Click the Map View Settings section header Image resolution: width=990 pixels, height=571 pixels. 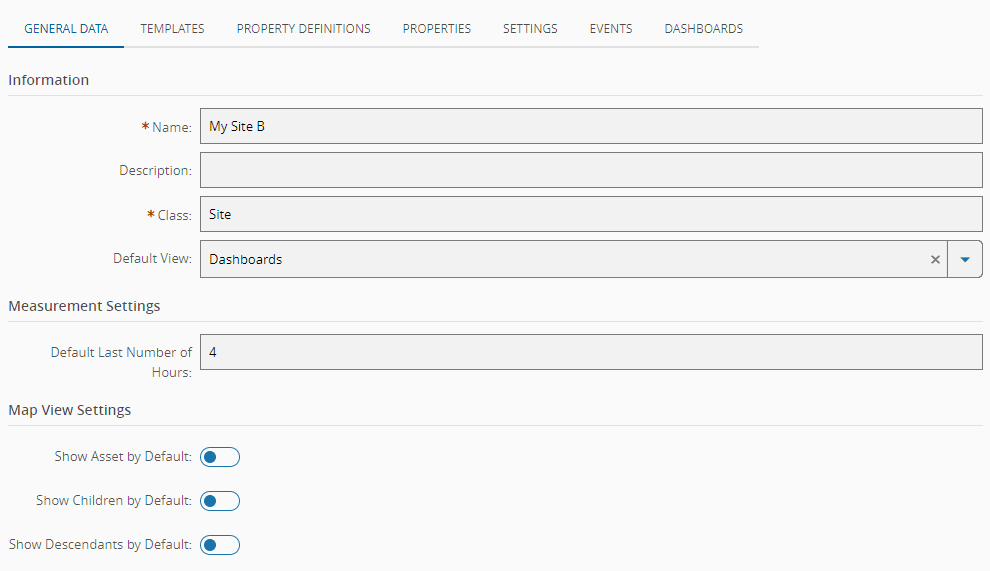[70, 410]
